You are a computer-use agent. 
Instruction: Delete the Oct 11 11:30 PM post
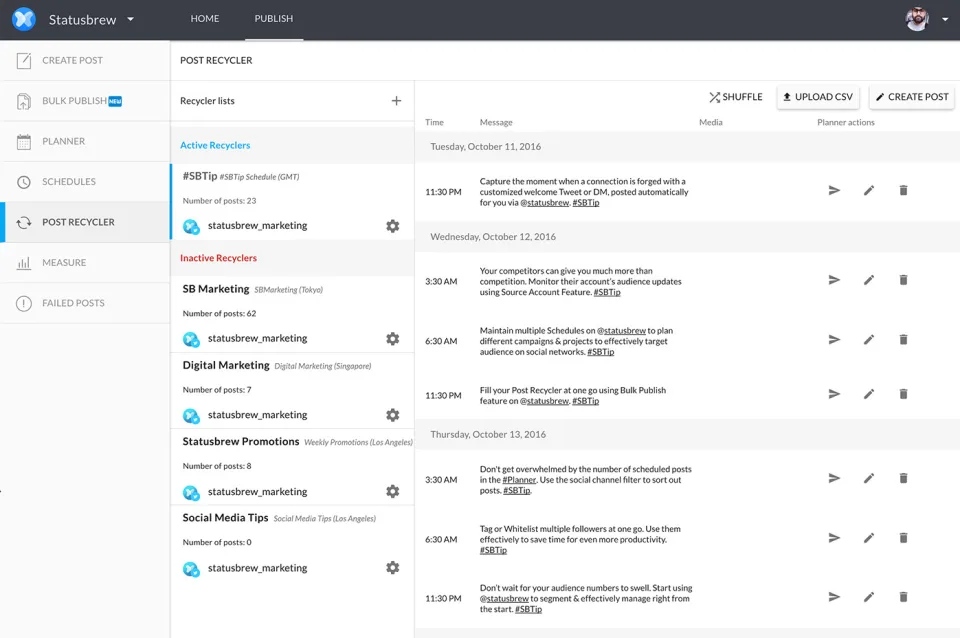pos(903,190)
